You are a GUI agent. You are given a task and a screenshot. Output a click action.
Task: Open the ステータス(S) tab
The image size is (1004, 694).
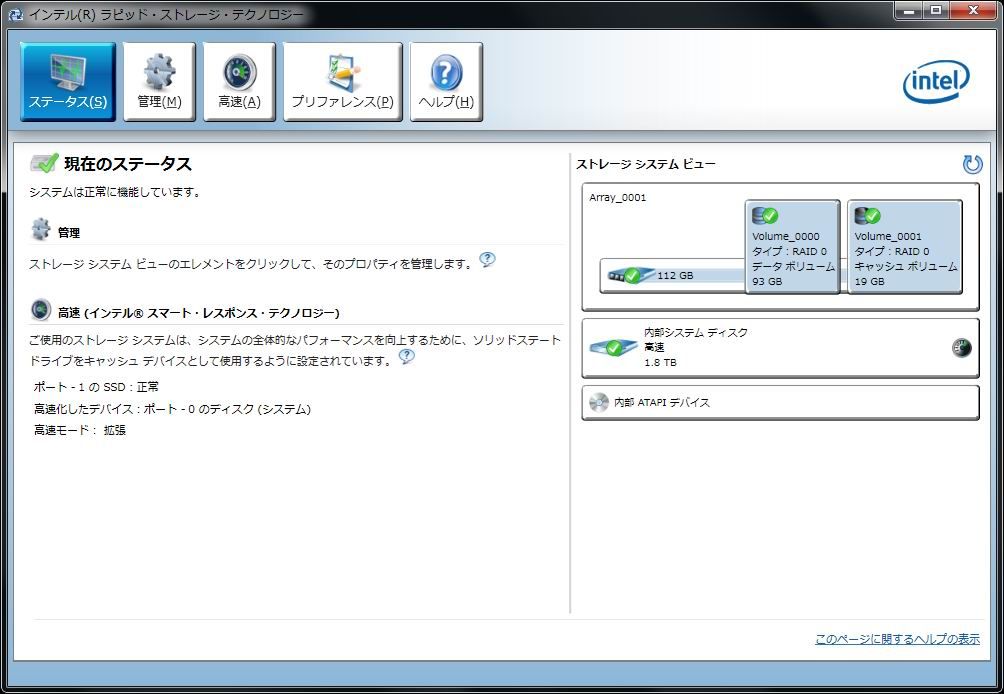point(68,81)
